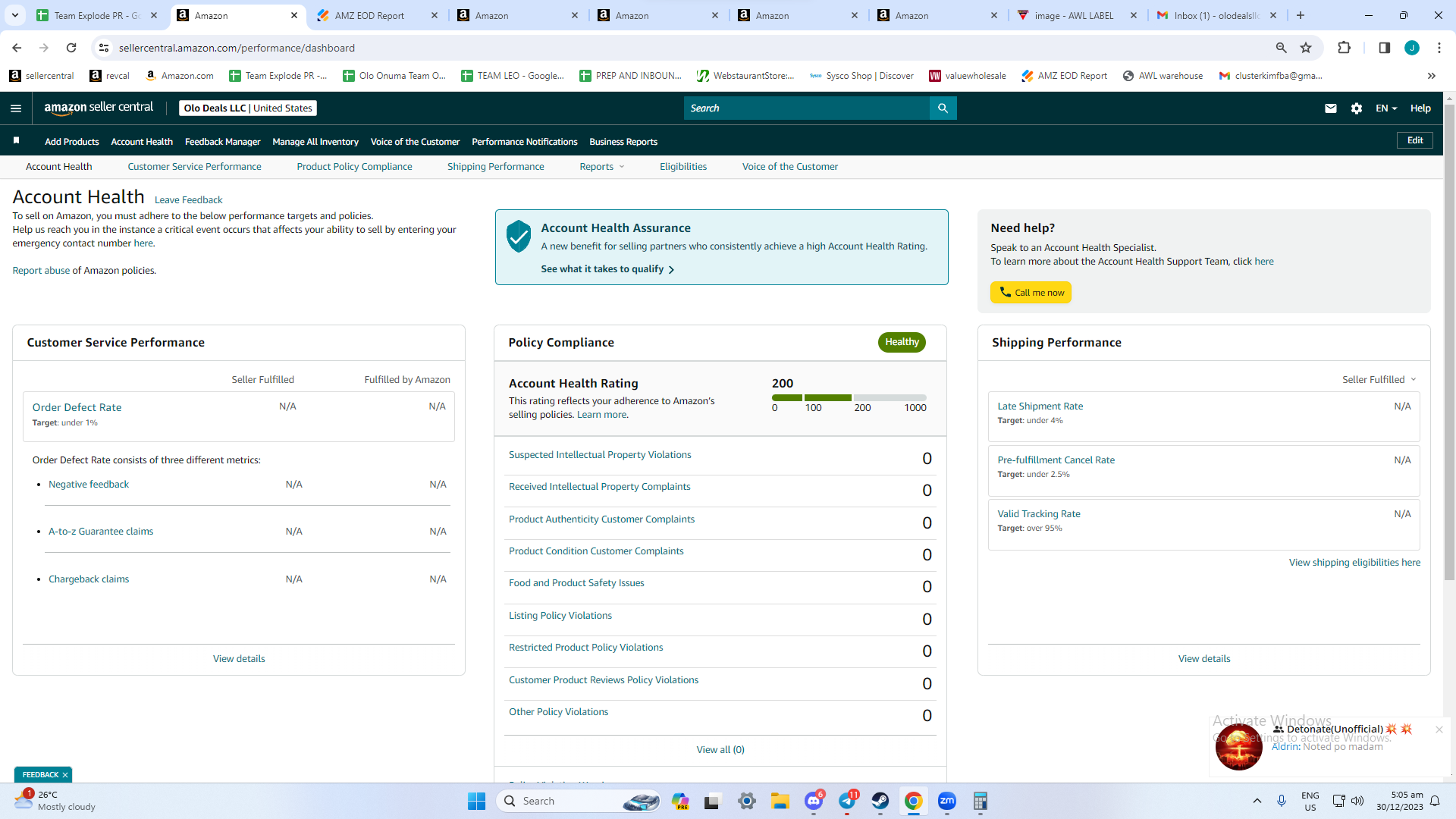Open the Windows Start menu
The width and height of the screenshot is (1456, 819).
[x=476, y=801]
